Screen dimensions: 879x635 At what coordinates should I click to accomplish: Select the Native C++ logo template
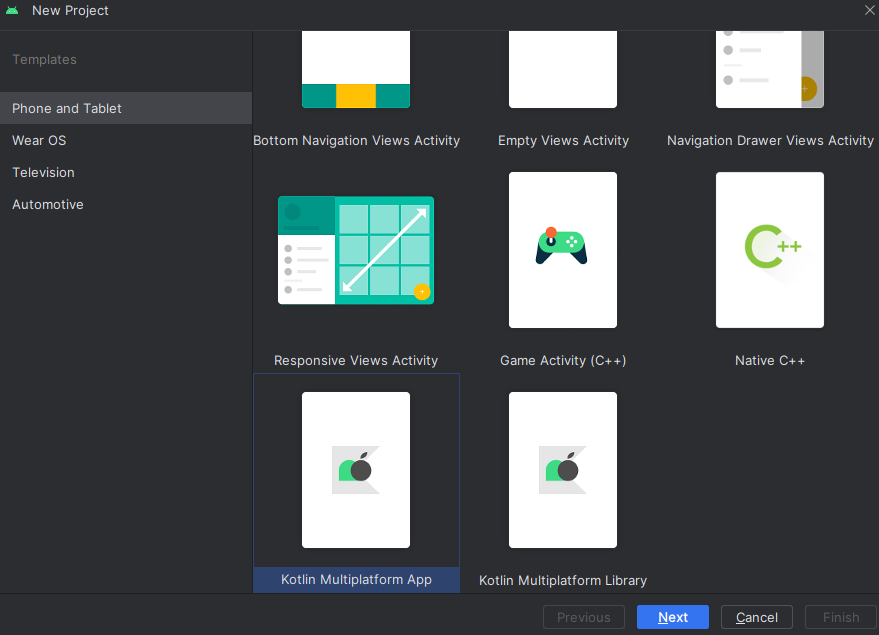[769, 249]
